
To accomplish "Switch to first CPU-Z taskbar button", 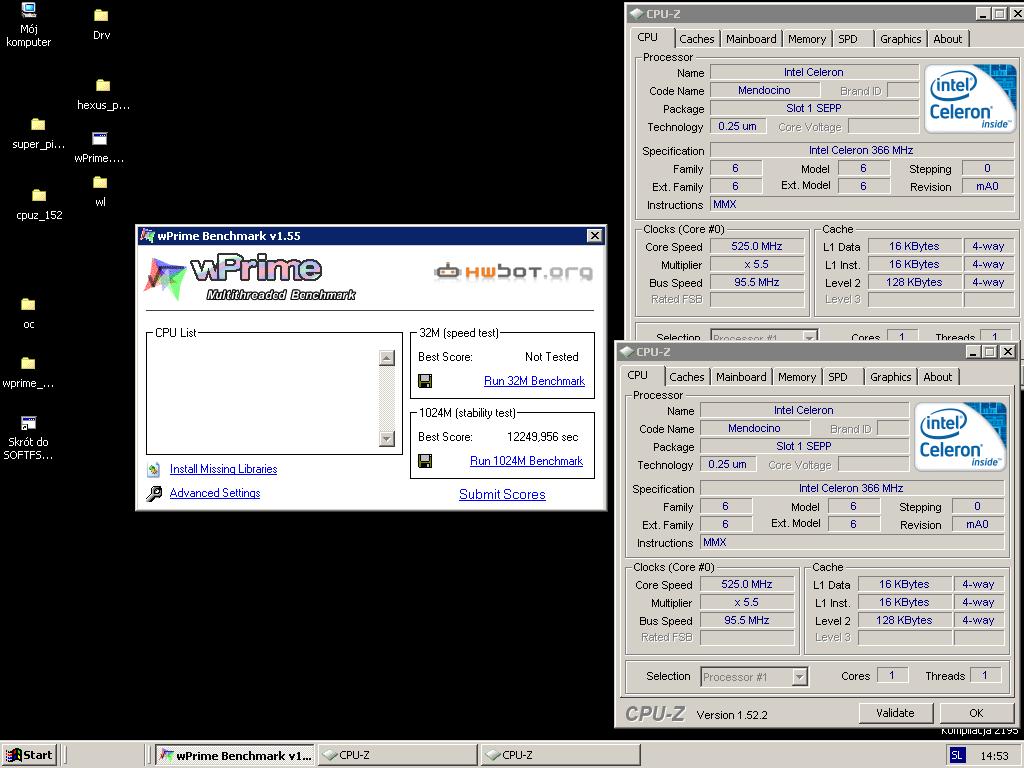I will coord(398,756).
